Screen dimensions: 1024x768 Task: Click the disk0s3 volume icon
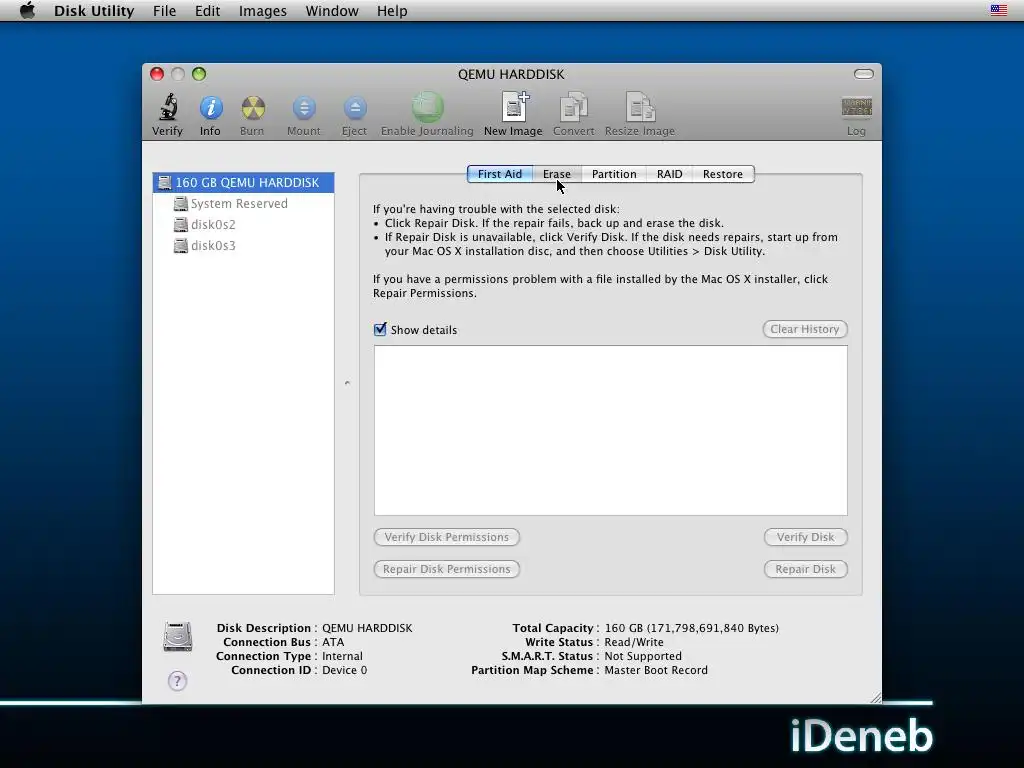(181, 246)
